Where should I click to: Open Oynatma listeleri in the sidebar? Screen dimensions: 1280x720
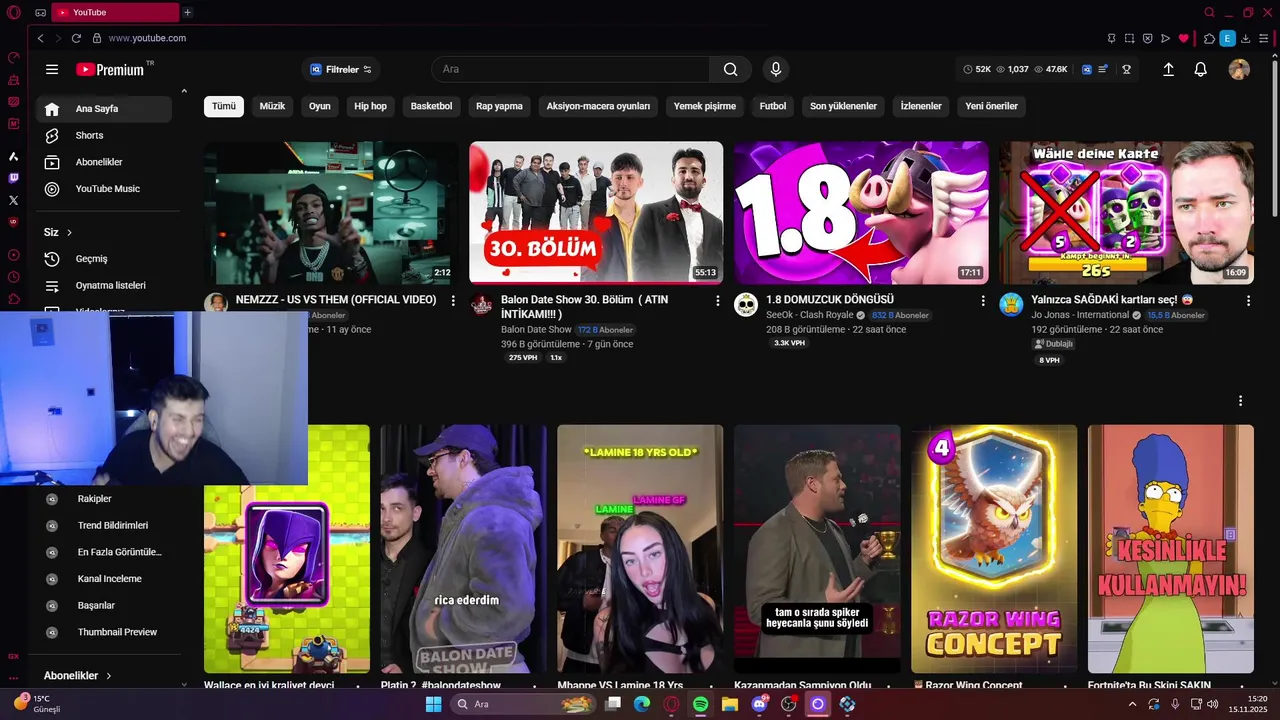click(x=104, y=286)
